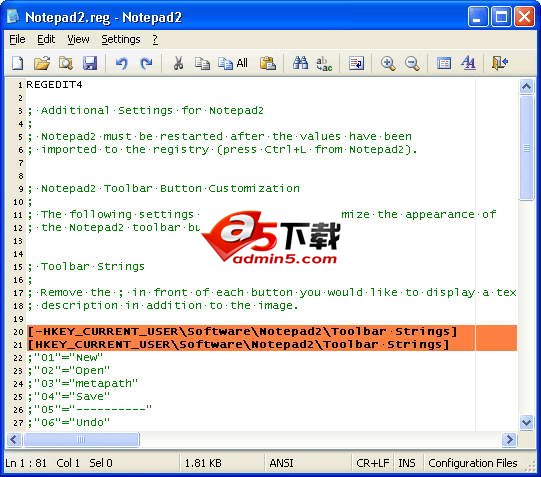
Task: Click the 'Sel 0' status bar text
Action: pyautogui.click(x=101, y=463)
